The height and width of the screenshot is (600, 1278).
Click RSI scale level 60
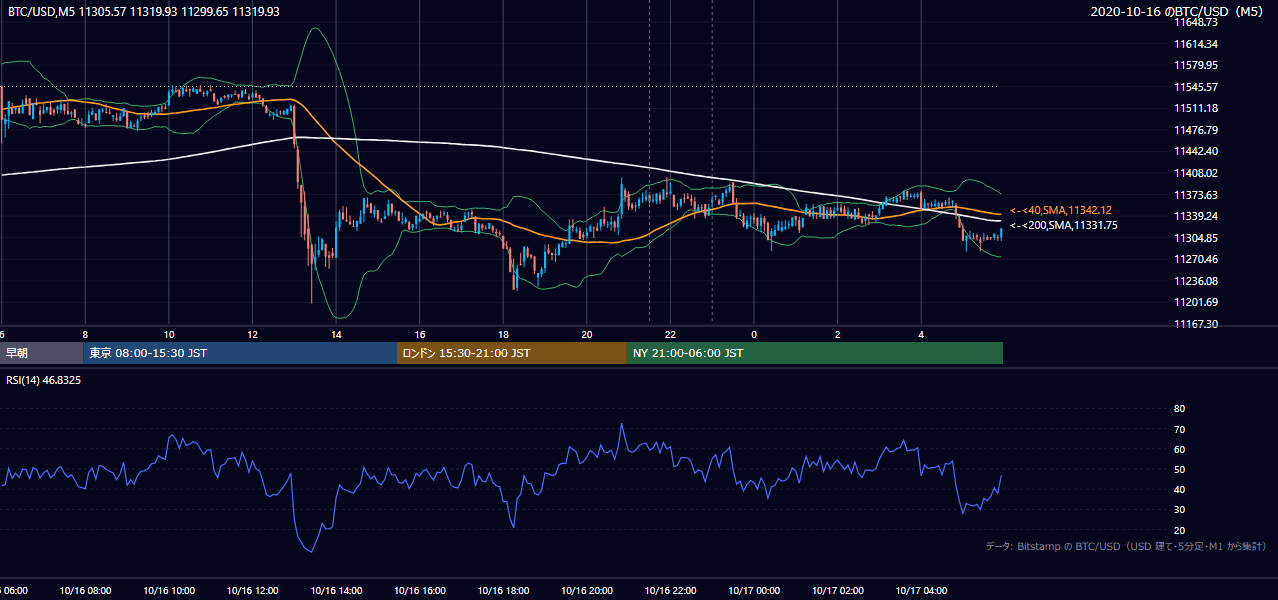[x=1179, y=449]
